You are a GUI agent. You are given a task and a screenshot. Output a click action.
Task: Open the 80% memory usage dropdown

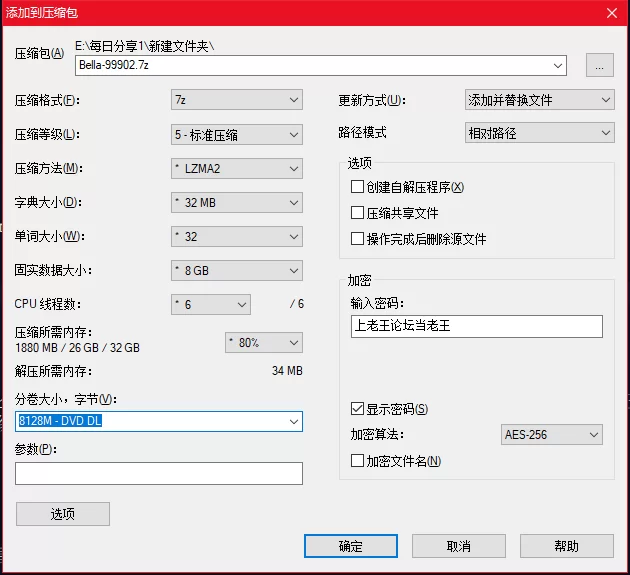(264, 343)
